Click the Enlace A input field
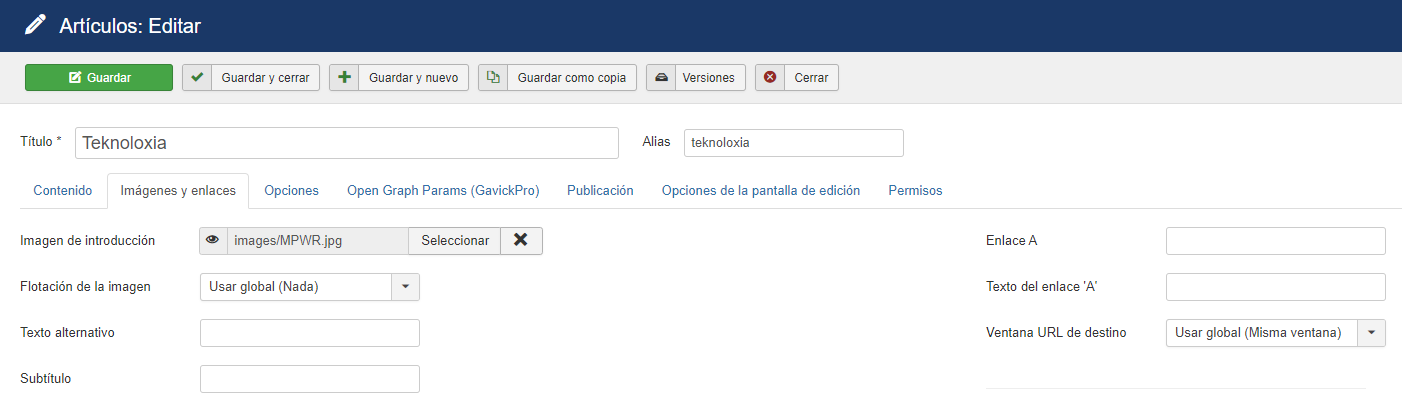This screenshot has width=1402, height=411. (1276, 241)
